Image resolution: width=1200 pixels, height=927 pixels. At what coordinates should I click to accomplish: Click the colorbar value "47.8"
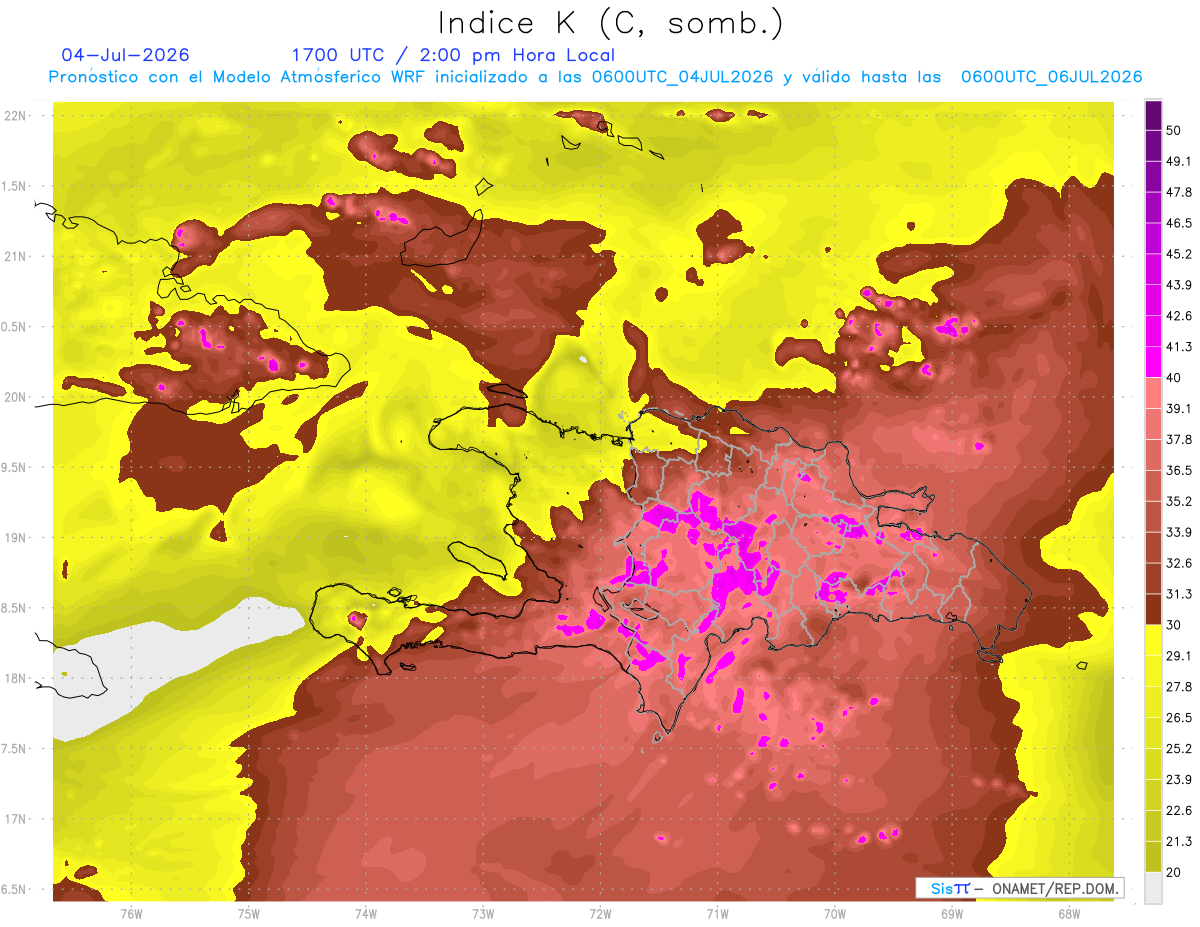[x=1179, y=192]
